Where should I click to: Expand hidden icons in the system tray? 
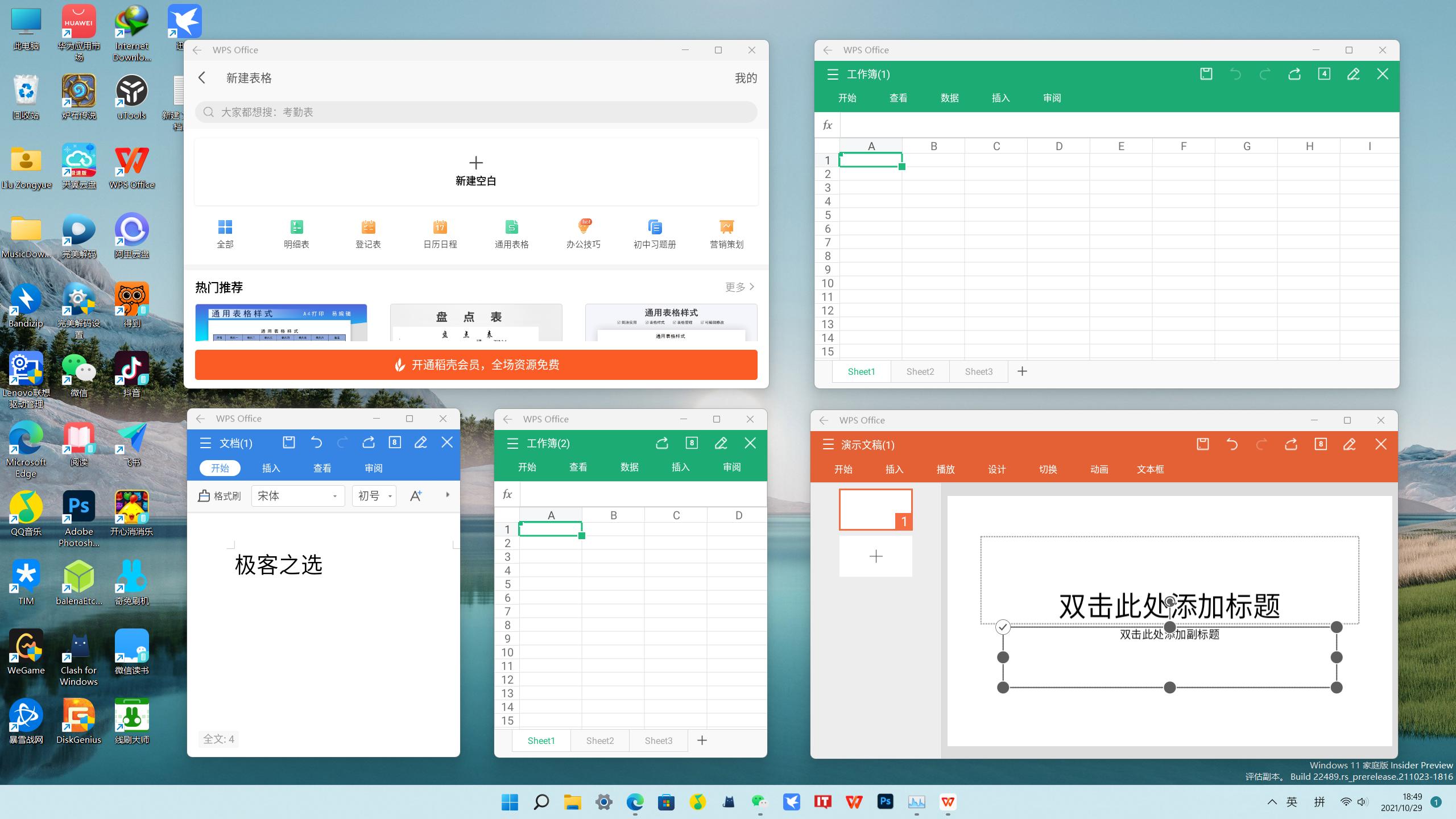tap(1272, 801)
